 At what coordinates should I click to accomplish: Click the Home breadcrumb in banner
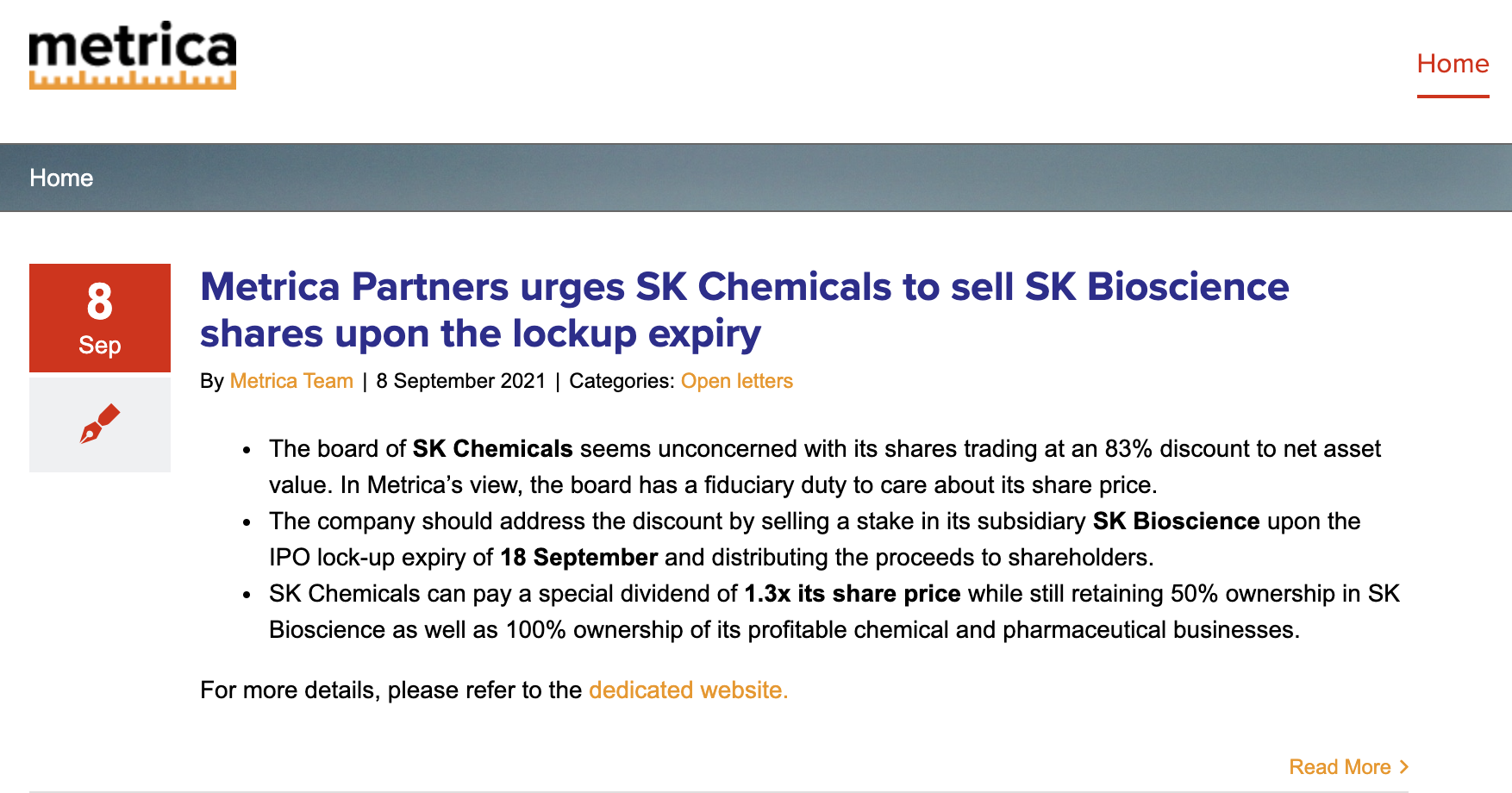coord(61,178)
